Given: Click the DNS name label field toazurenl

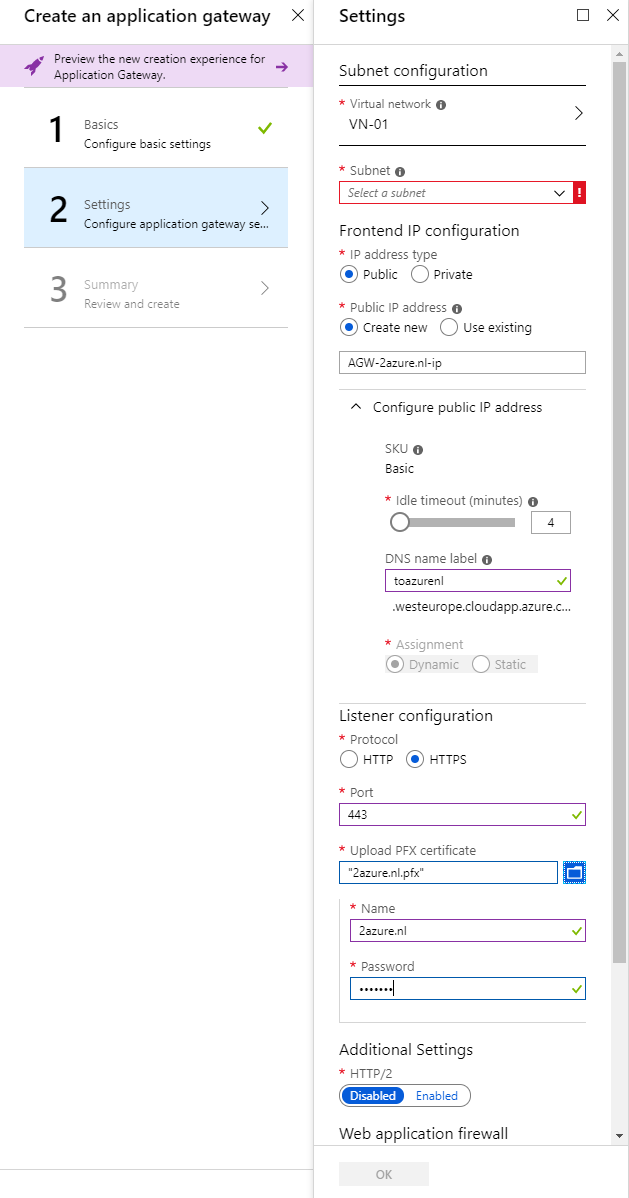Looking at the screenshot, I should [478, 581].
